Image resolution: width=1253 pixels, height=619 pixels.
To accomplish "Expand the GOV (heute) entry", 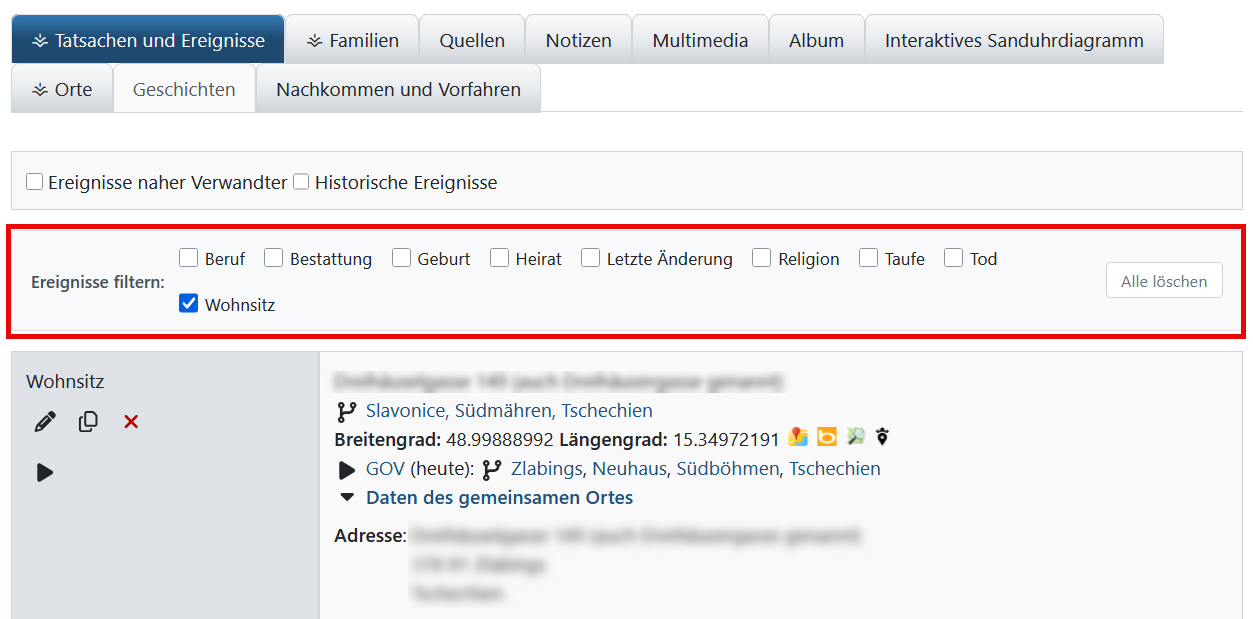I will (x=347, y=468).
